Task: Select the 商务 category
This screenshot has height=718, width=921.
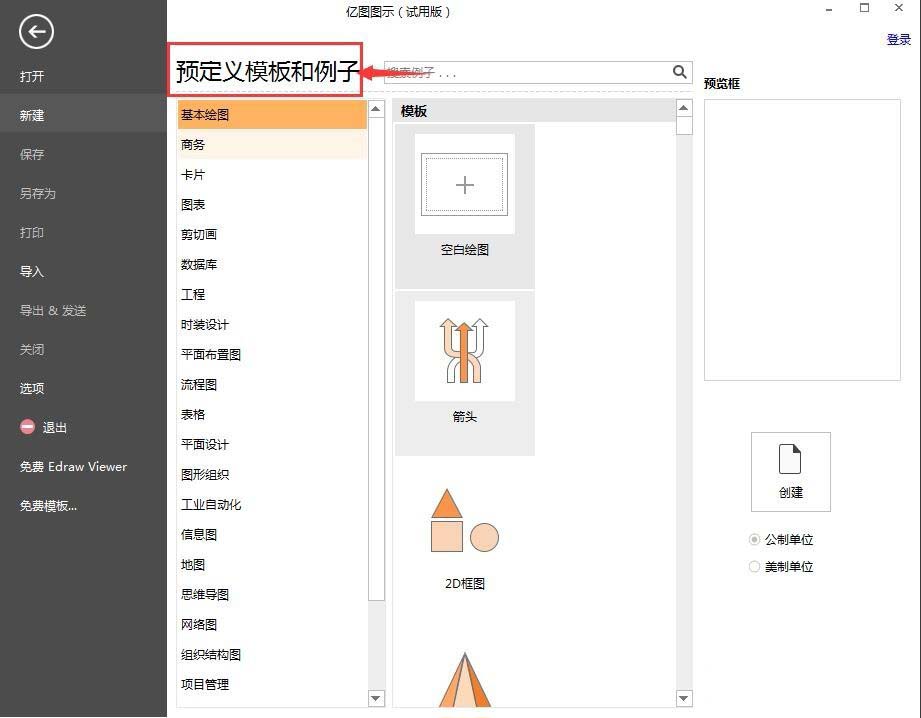Action: pyautogui.click(x=272, y=145)
